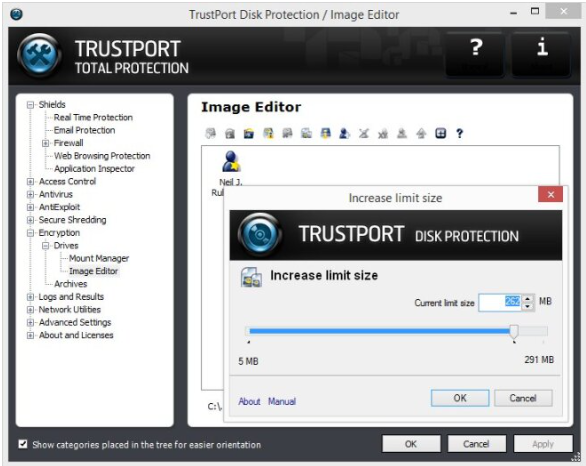Expand the Advanced Settings node
The width and height of the screenshot is (586, 466).
pyautogui.click(x=30, y=323)
